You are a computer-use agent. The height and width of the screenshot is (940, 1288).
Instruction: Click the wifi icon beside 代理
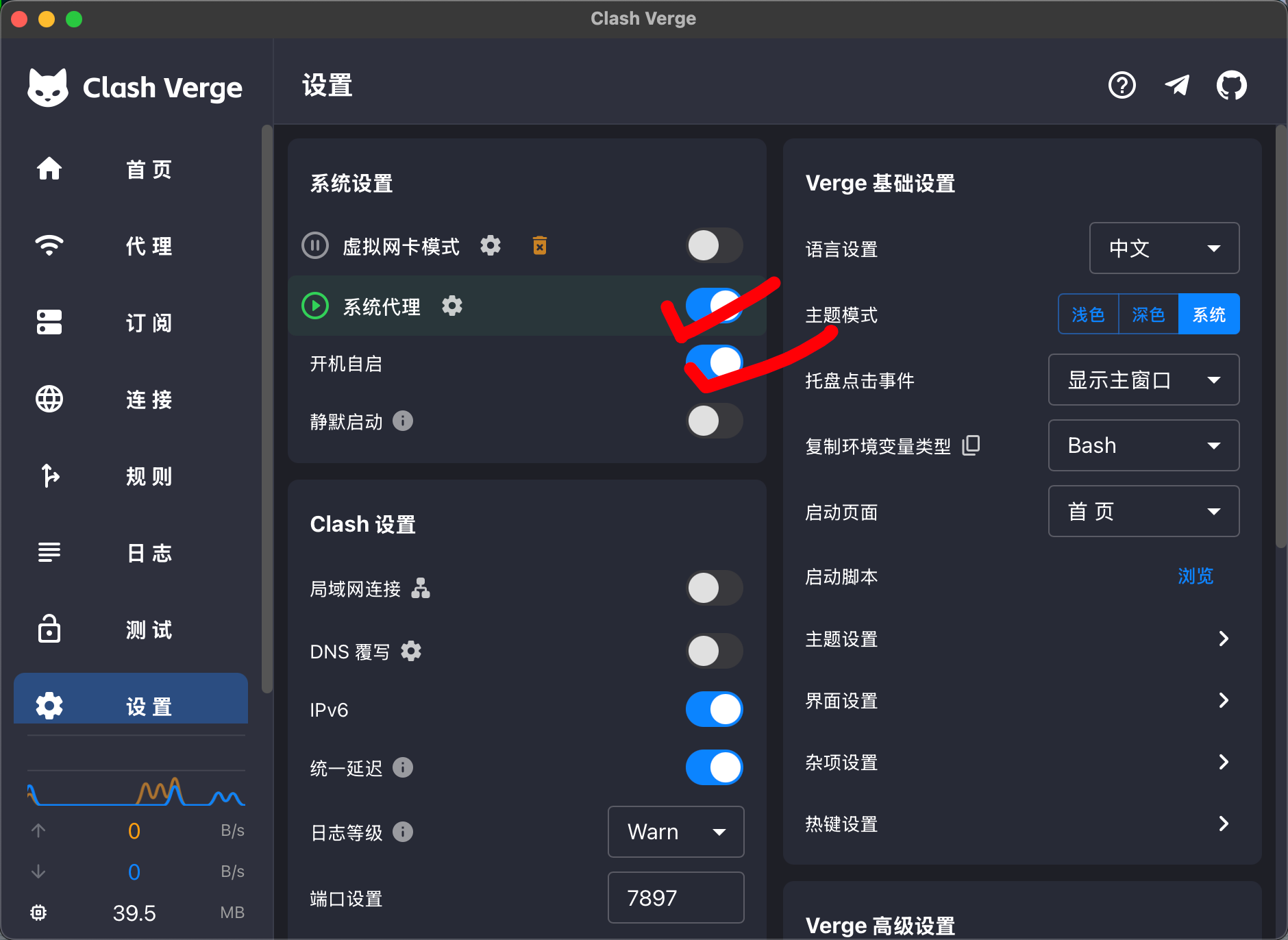[49, 245]
